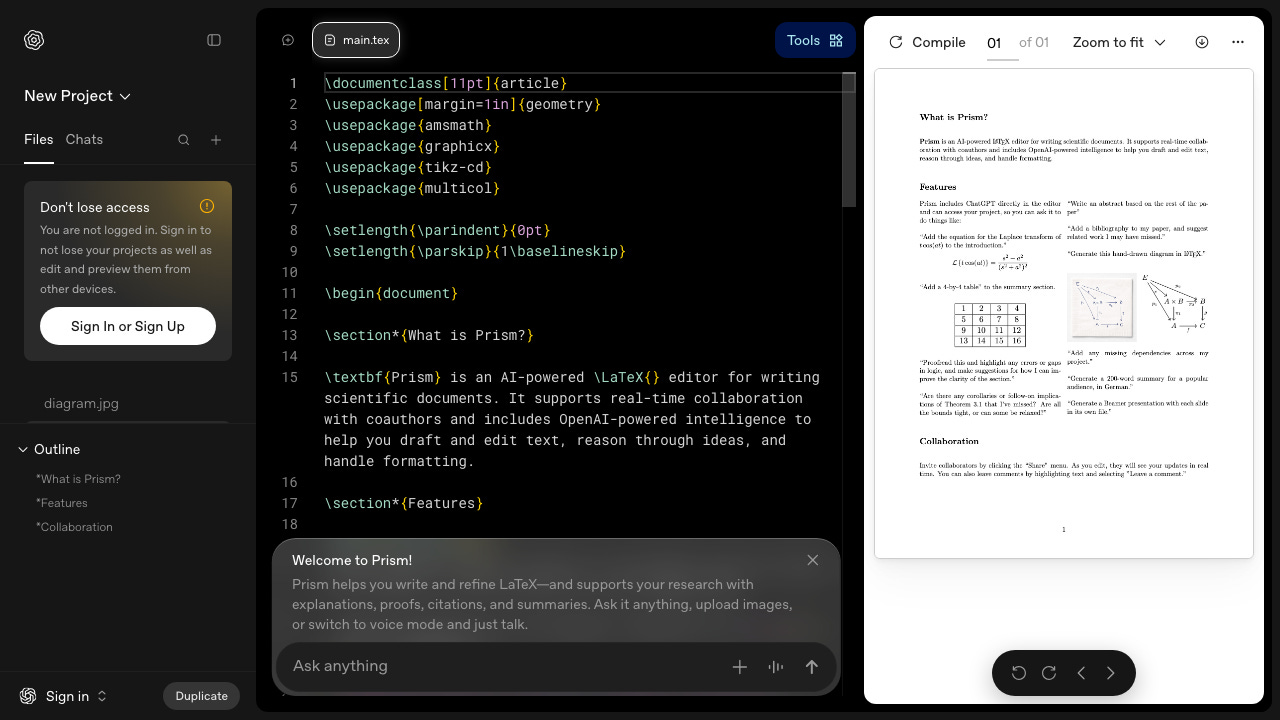Attach a file with chat plus icon
Image resolution: width=1280 pixels, height=720 pixels.
pos(740,667)
